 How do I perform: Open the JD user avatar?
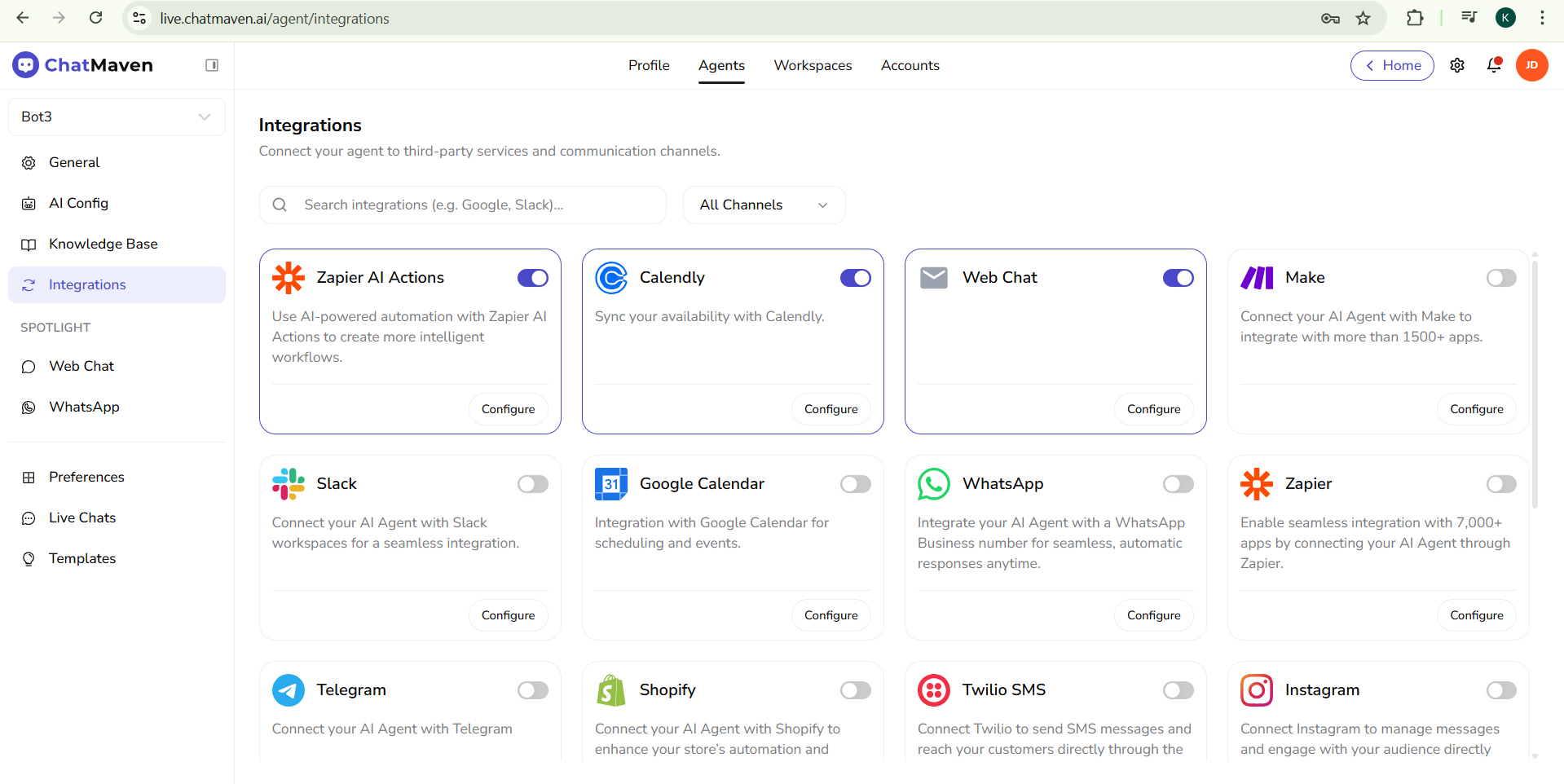[1531, 65]
